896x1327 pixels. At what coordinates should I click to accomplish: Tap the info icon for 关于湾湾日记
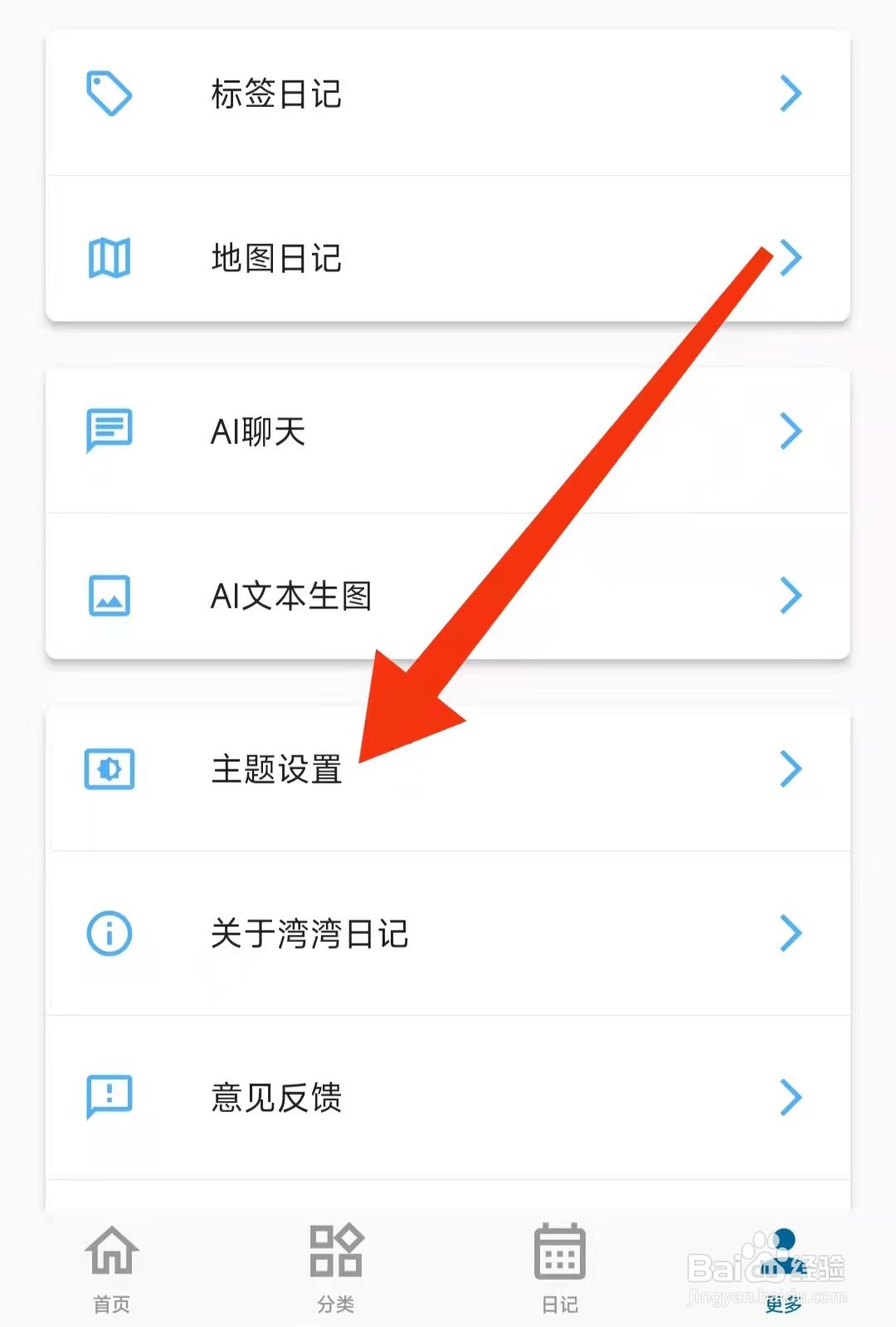[x=110, y=934]
